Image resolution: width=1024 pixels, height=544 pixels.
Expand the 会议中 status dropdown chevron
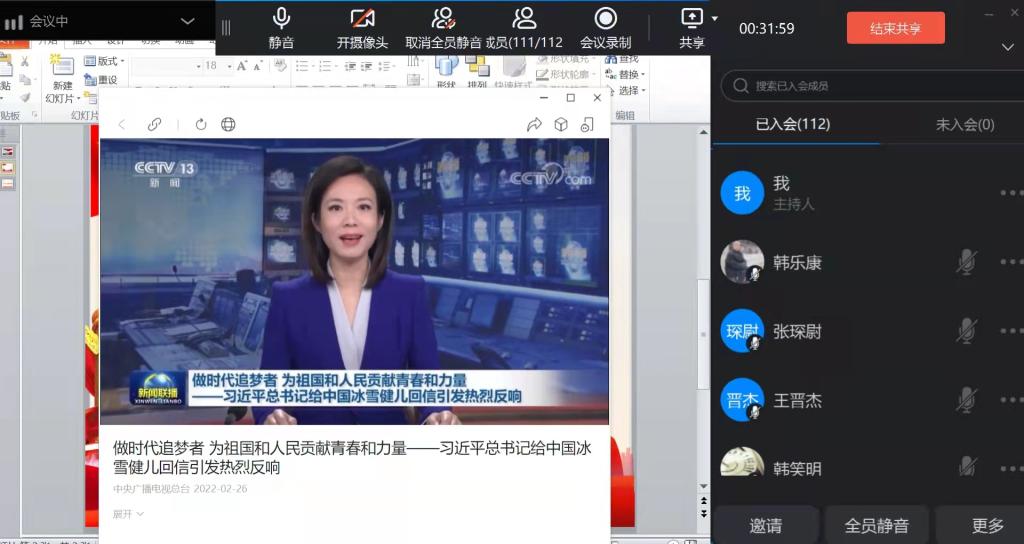pos(187,21)
